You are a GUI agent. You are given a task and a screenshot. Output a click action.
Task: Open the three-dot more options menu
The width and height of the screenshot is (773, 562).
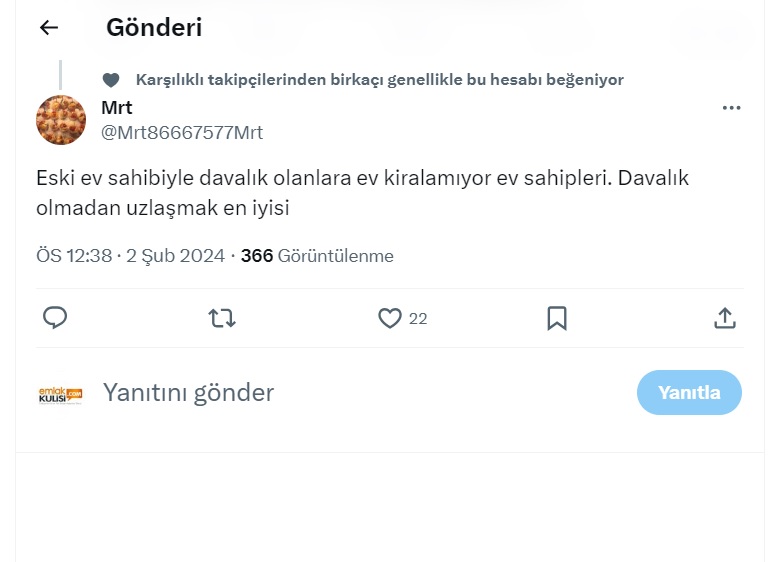click(731, 108)
